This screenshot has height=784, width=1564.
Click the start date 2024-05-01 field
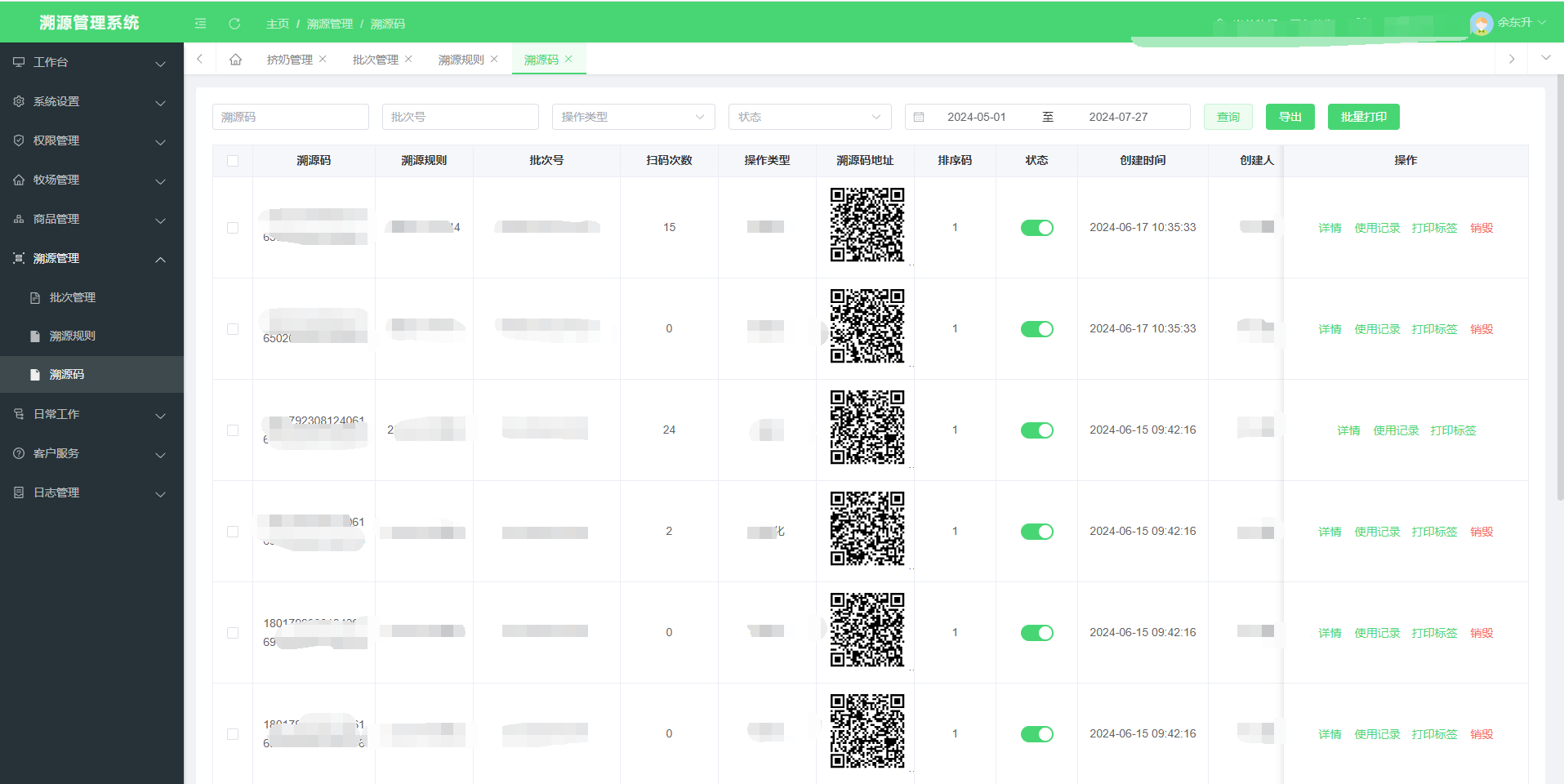point(977,117)
